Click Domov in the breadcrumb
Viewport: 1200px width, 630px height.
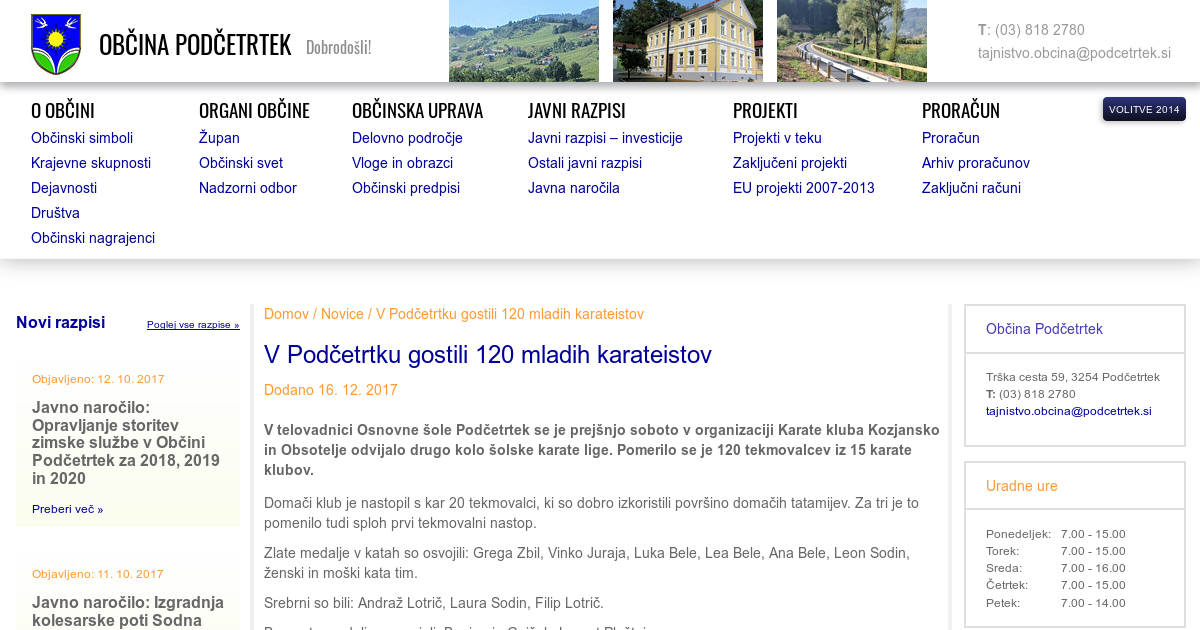286,314
